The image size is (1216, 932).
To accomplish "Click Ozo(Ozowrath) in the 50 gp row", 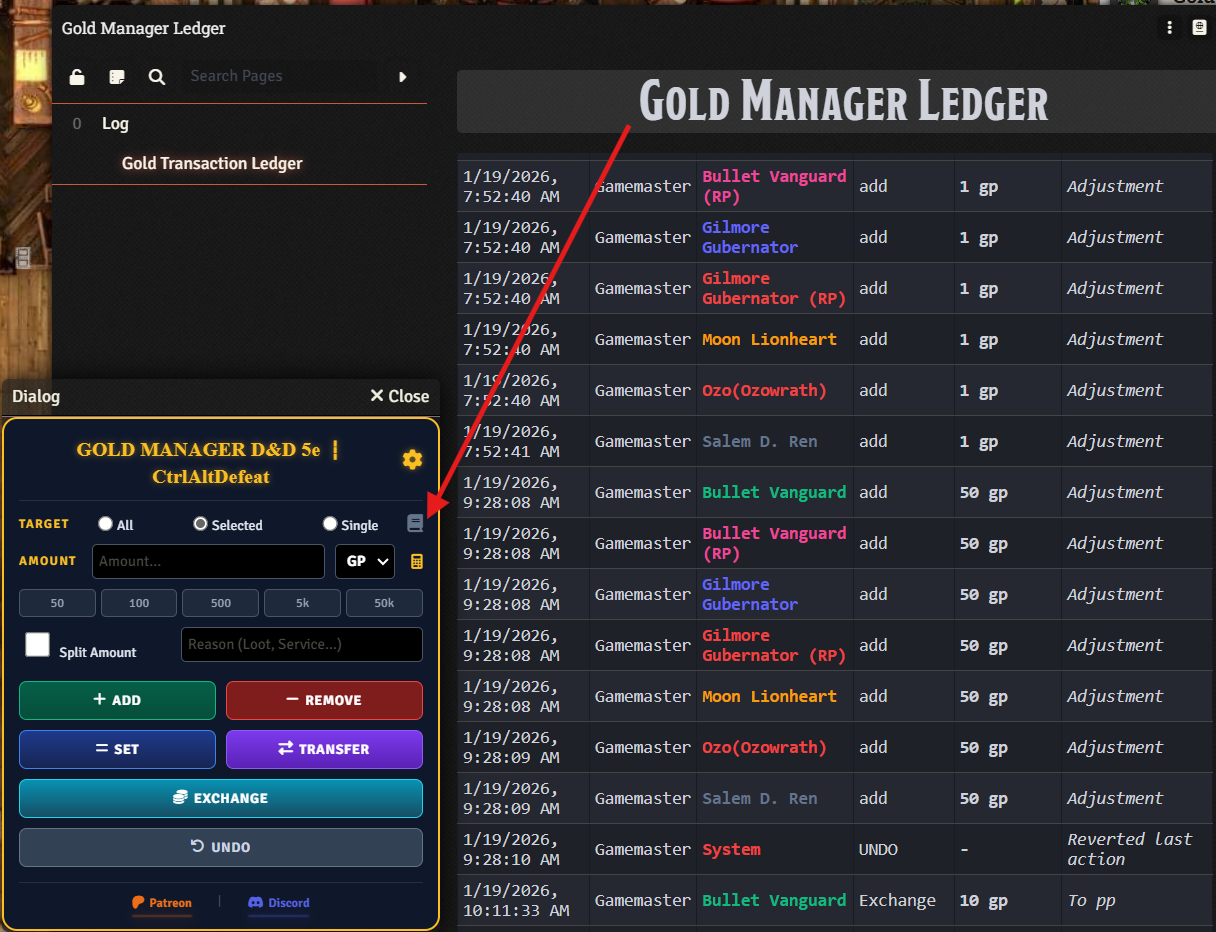I will point(764,747).
